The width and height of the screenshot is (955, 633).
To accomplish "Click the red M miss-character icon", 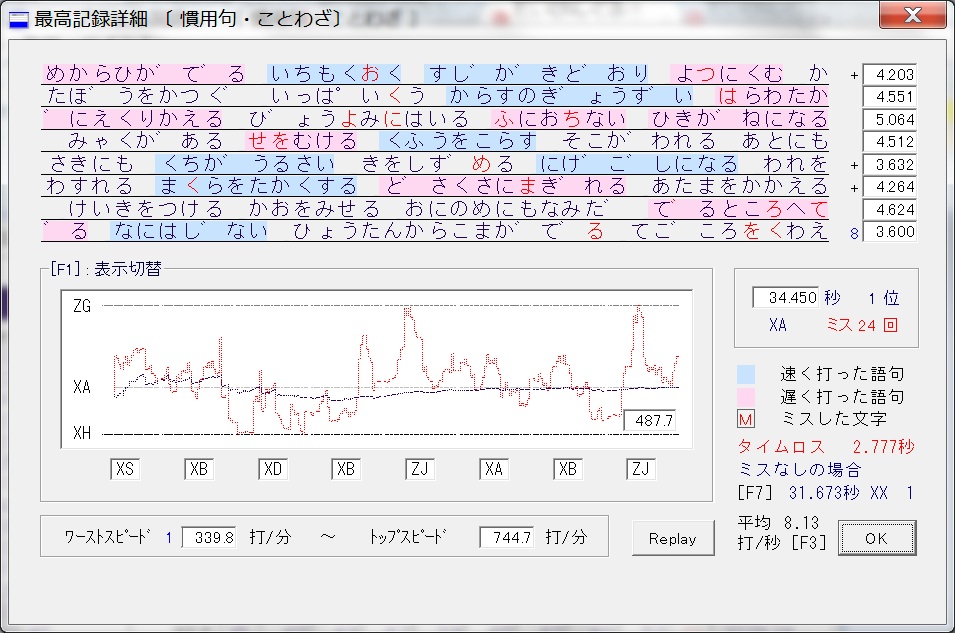I will (x=746, y=418).
